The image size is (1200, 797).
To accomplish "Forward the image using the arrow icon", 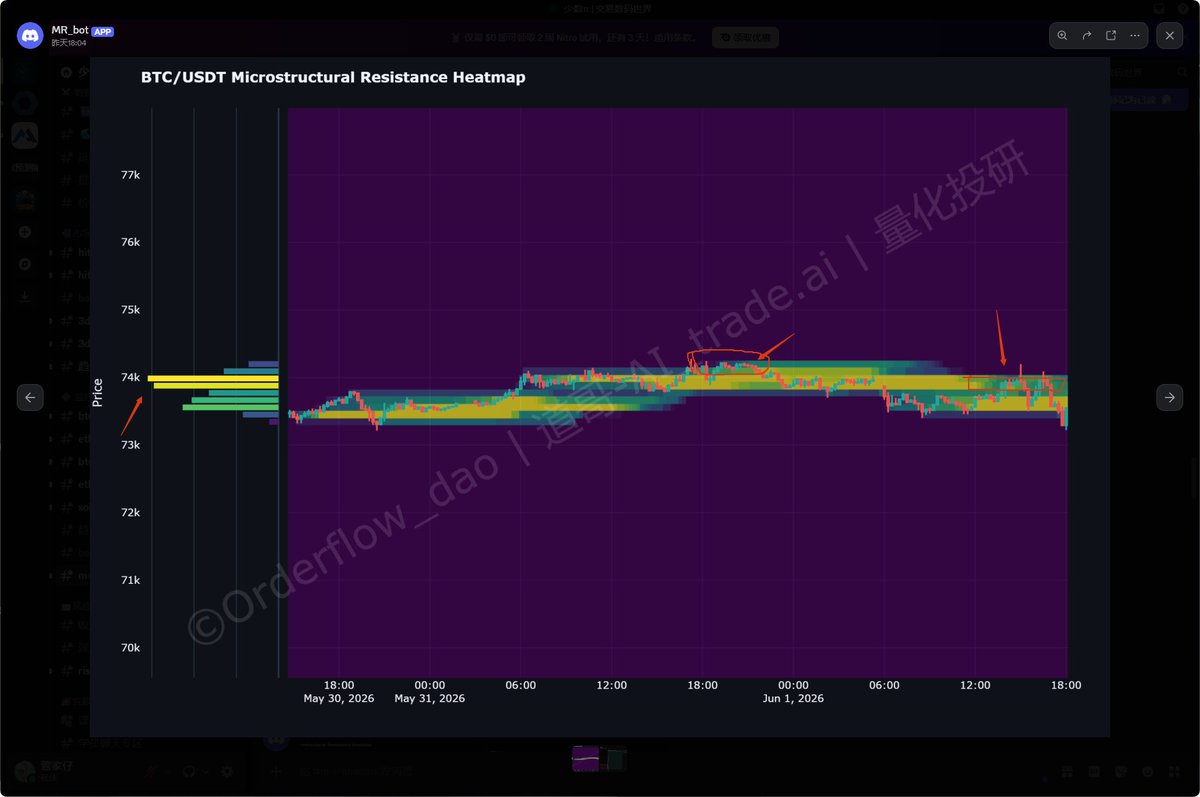I will click(1087, 35).
